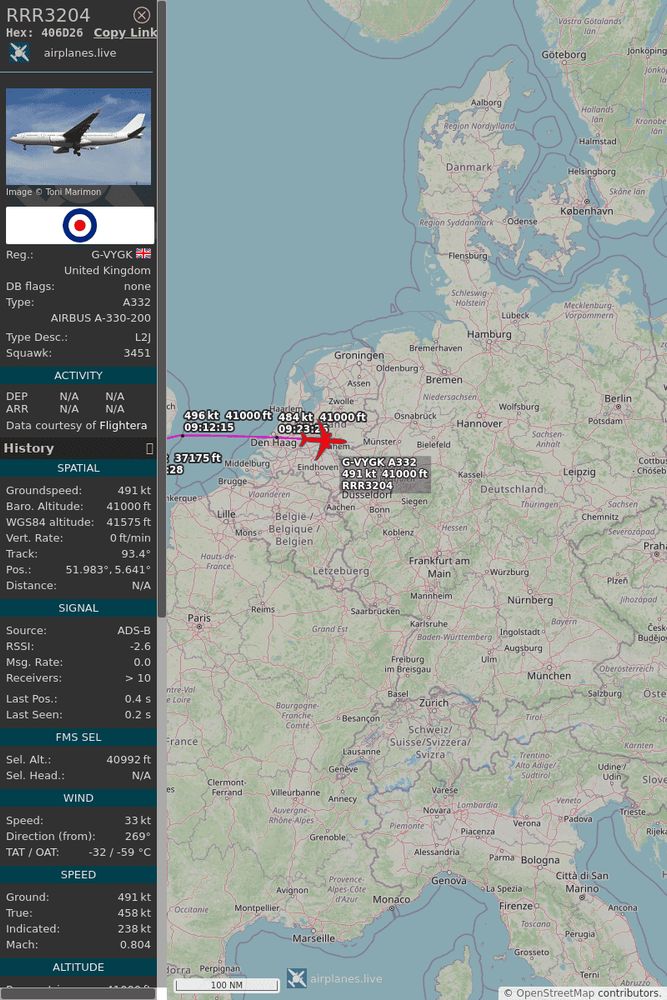Click the RAF roundel operator flag
This screenshot has height=1000, width=667.
tap(80, 225)
